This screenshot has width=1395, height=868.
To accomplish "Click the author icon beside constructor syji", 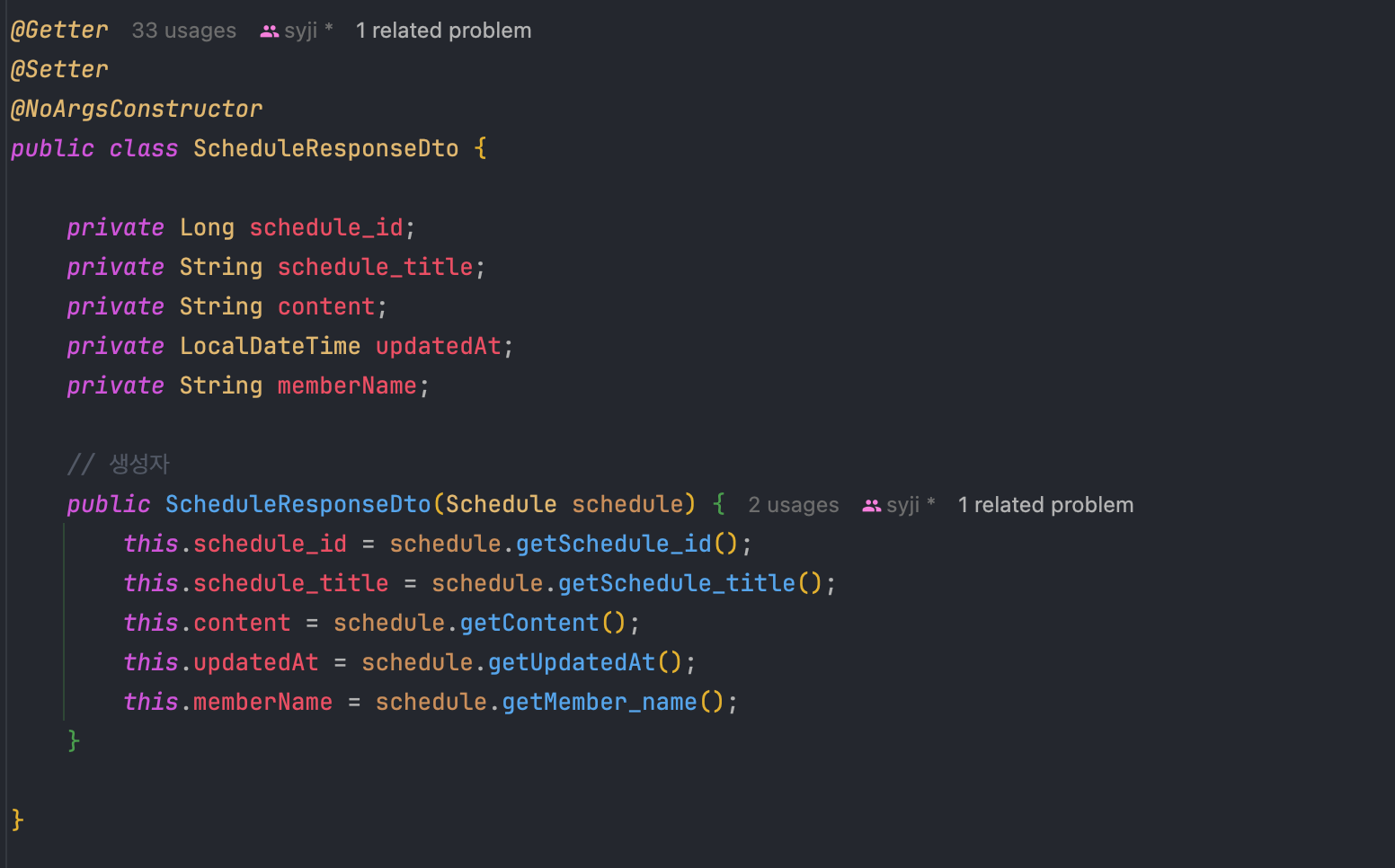I will pyautogui.click(x=871, y=506).
